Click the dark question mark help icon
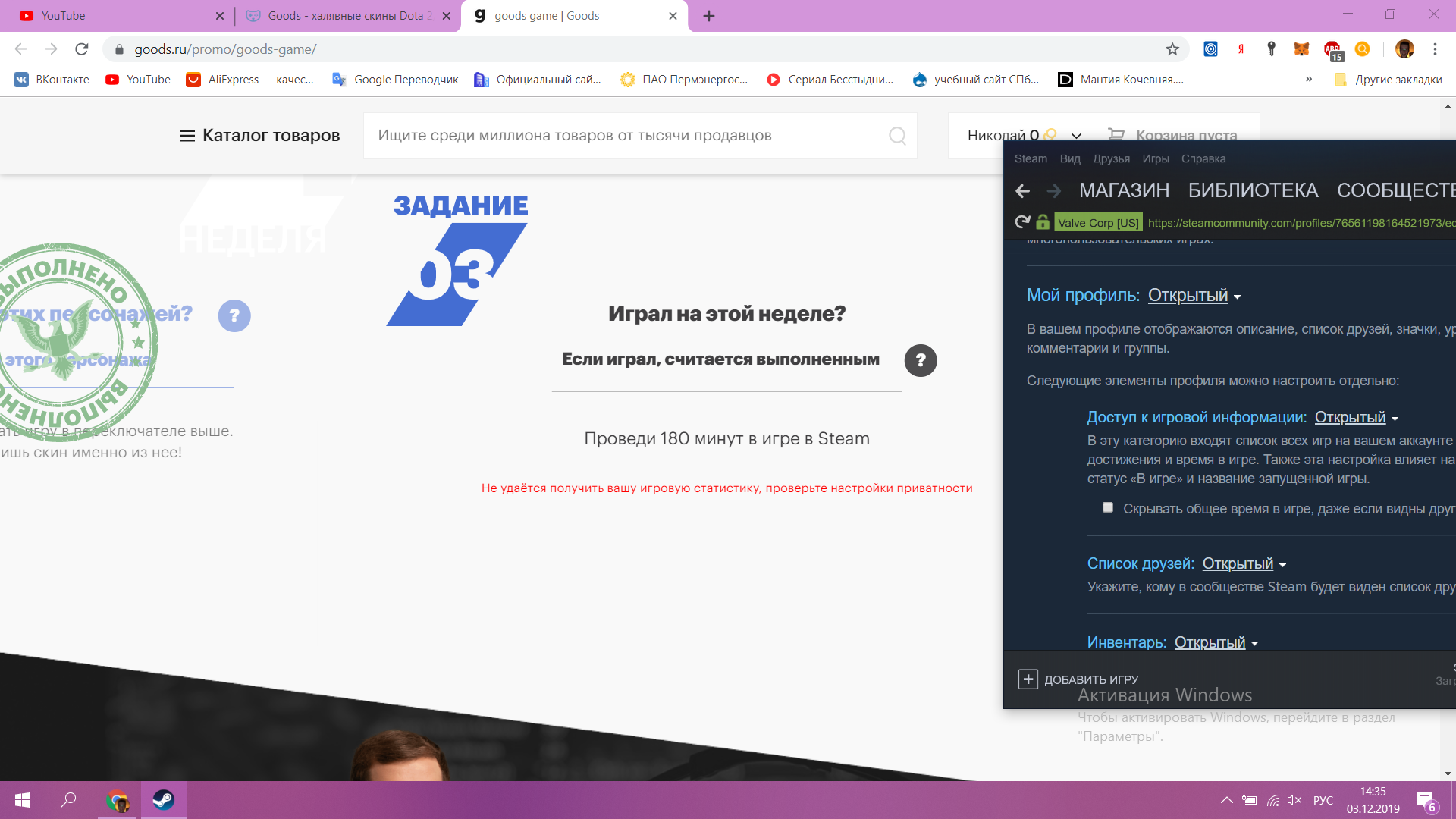 click(921, 360)
